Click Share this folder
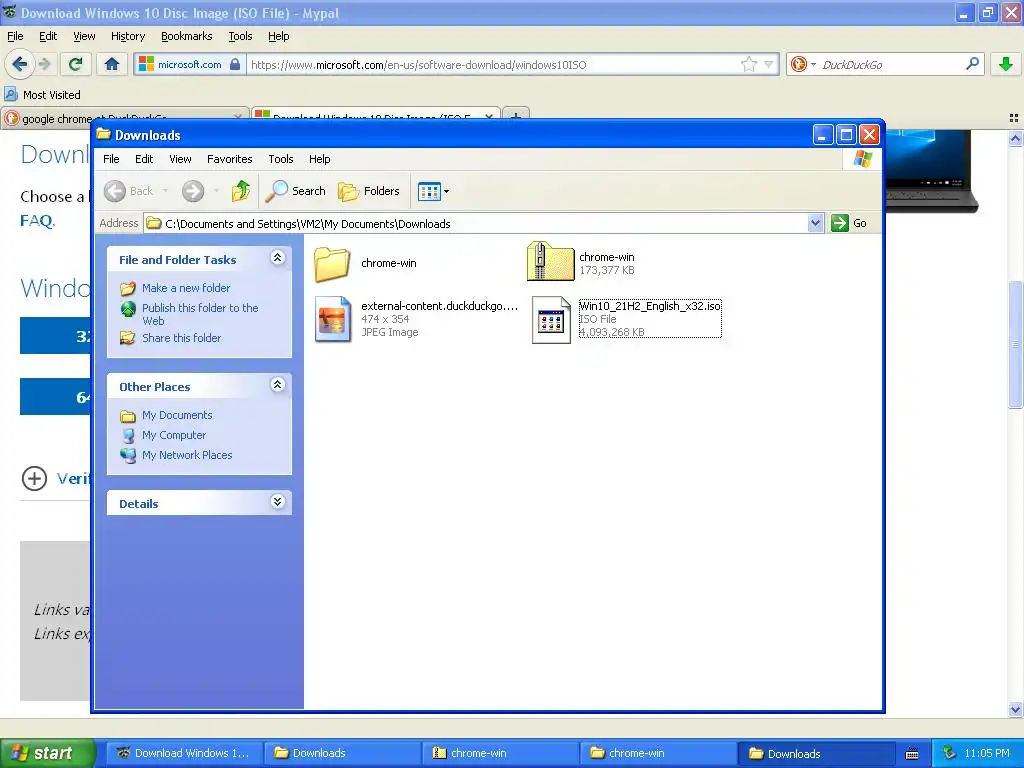Viewport: 1024px width, 768px height. click(182, 338)
